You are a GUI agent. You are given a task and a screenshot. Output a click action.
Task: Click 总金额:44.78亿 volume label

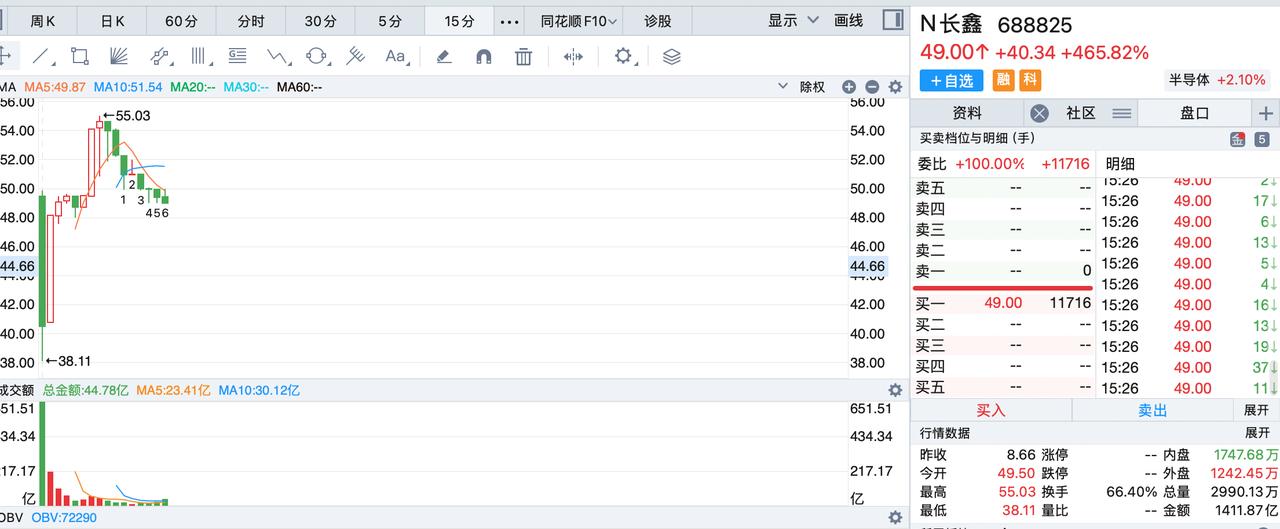coord(86,390)
